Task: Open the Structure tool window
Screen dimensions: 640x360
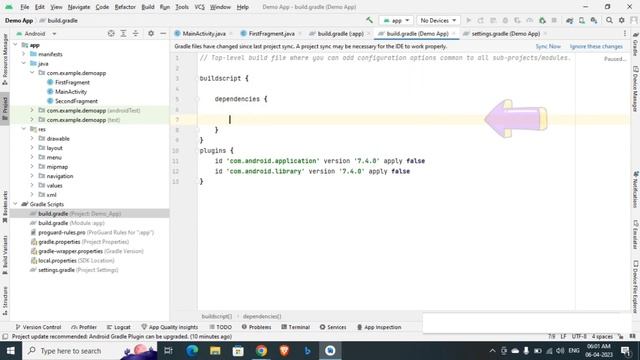Action: (x=5, y=300)
